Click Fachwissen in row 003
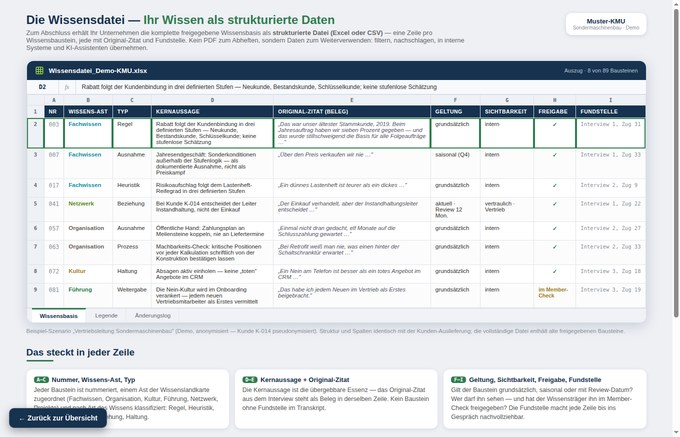 [85, 124]
